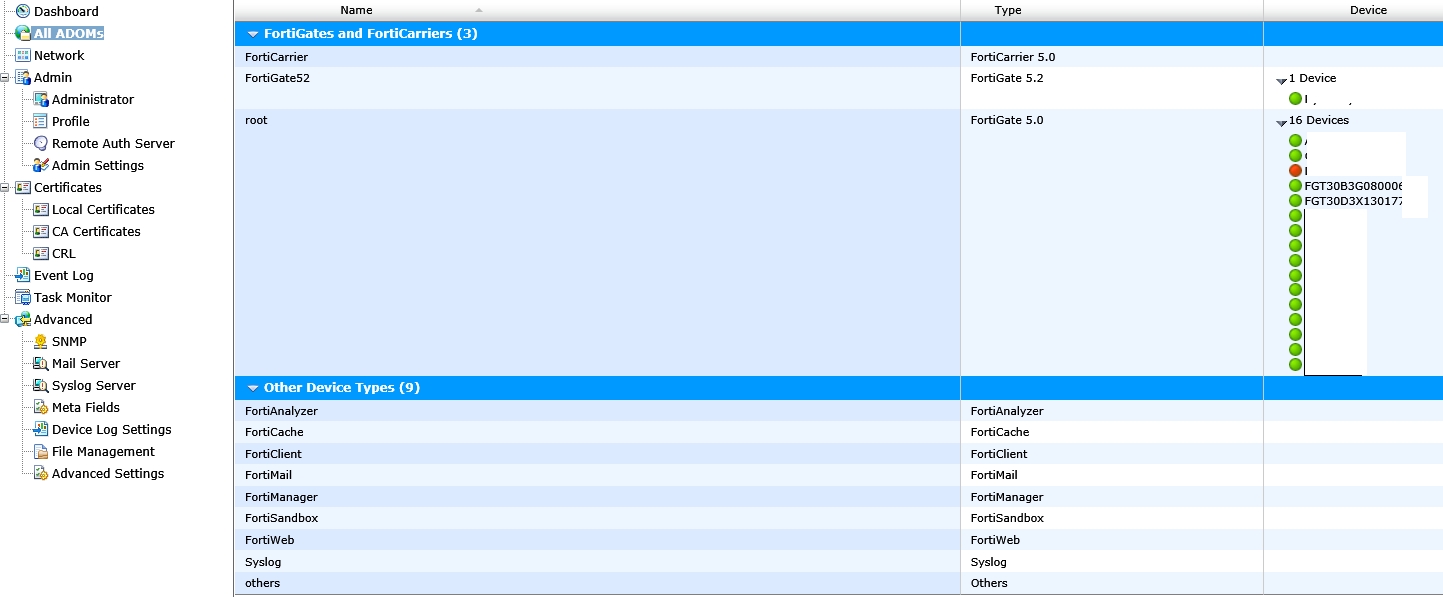The height and width of the screenshot is (597, 1443).
Task: Click the Admin folder icon
Action: pyautogui.click(x=23, y=77)
